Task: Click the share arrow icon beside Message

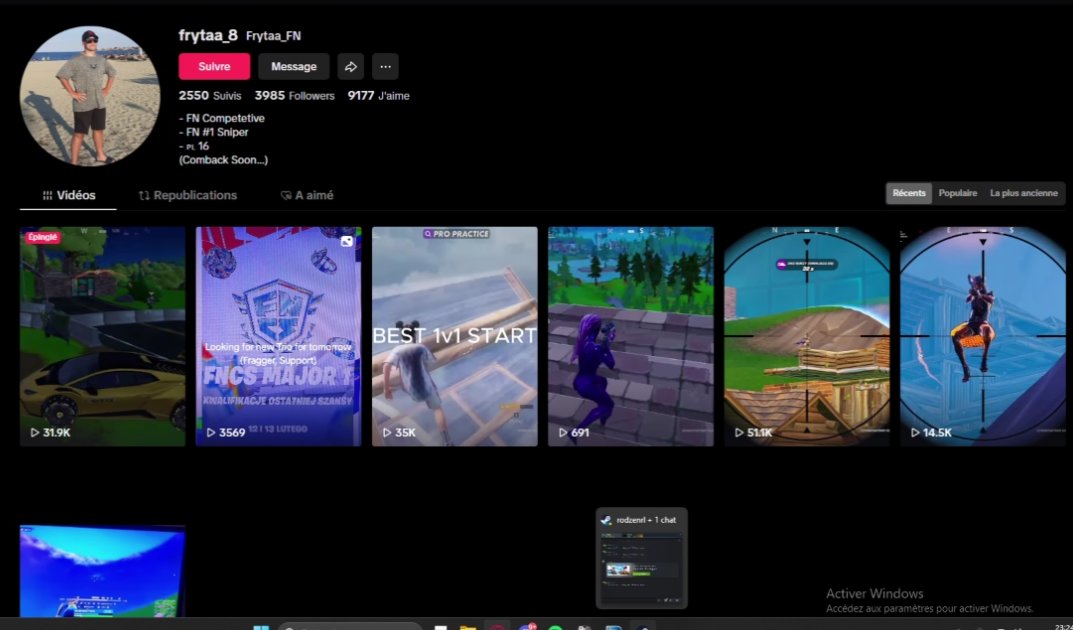Action: point(350,66)
